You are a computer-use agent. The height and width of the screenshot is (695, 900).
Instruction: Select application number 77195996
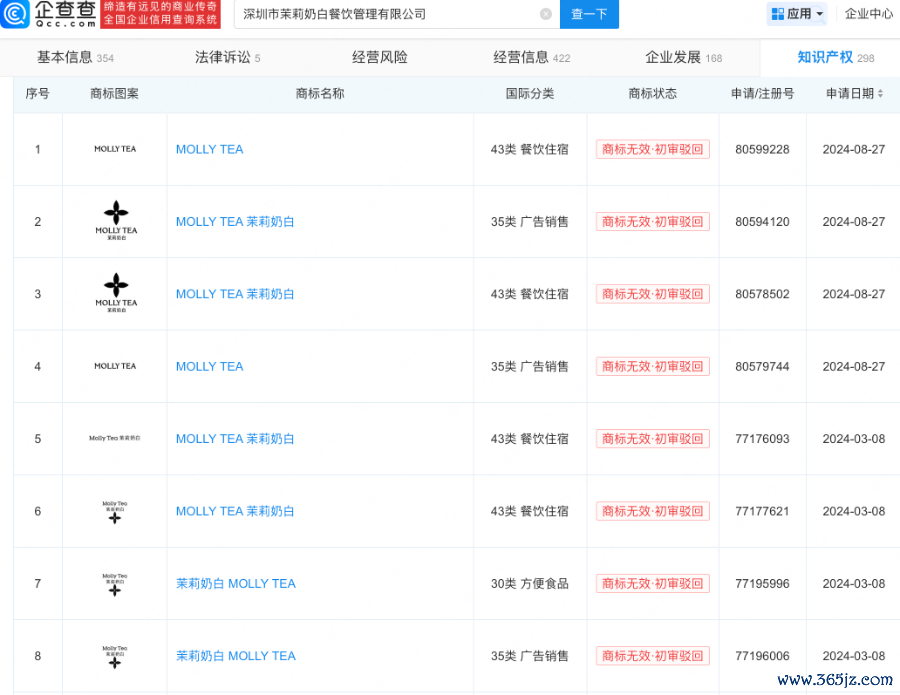click(762, 584)
